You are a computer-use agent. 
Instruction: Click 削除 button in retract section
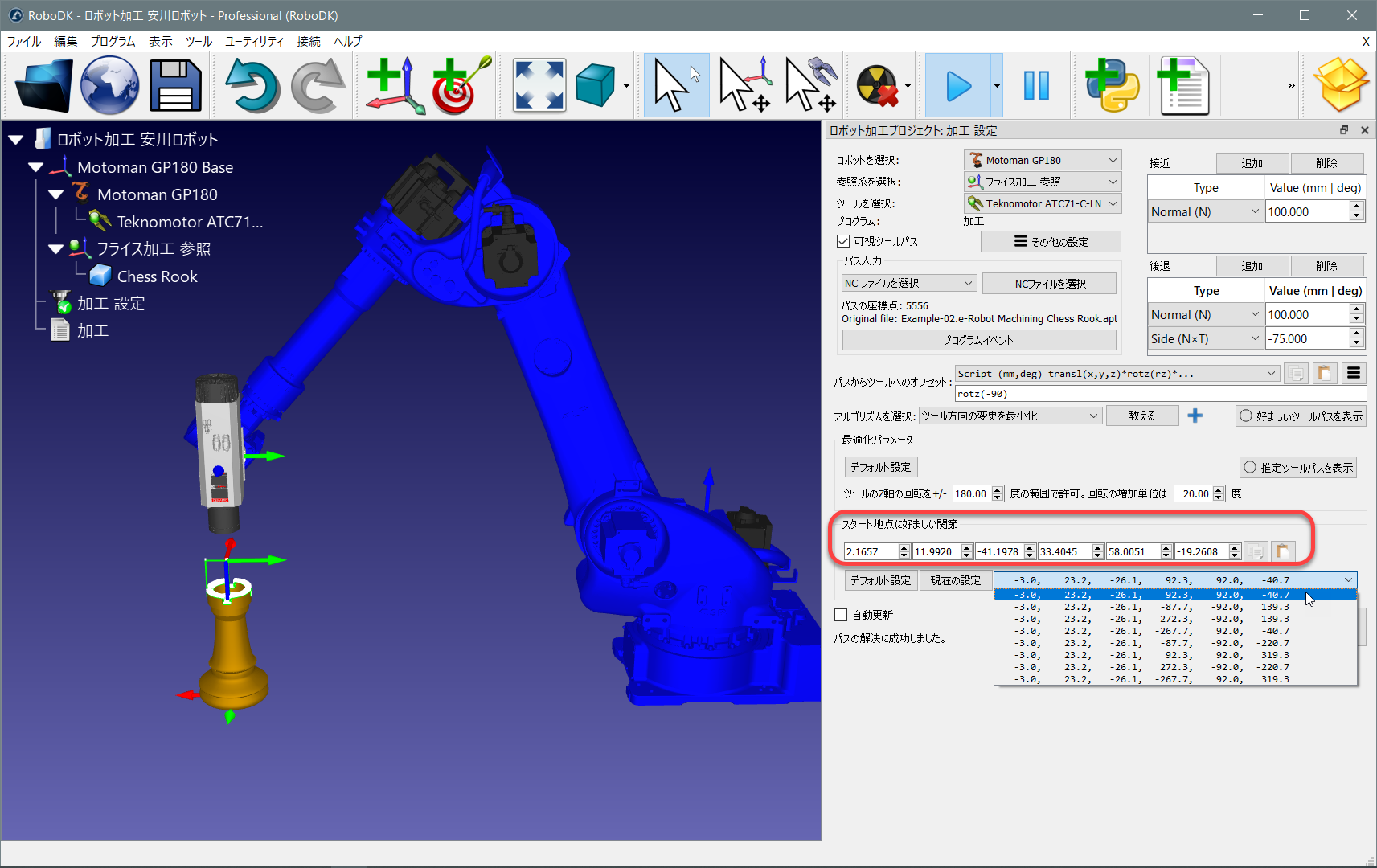(x=1326, y=266)
